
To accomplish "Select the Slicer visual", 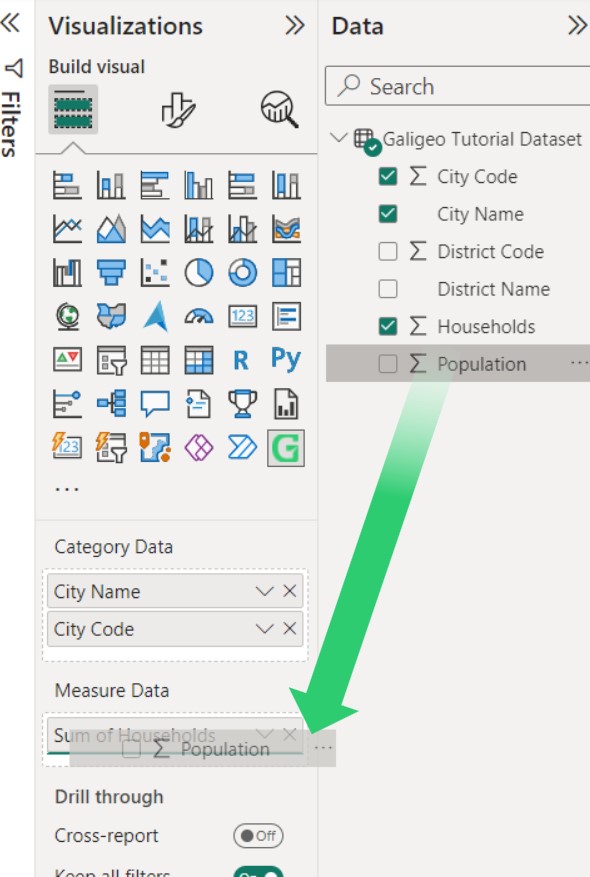I will [111, 360].
